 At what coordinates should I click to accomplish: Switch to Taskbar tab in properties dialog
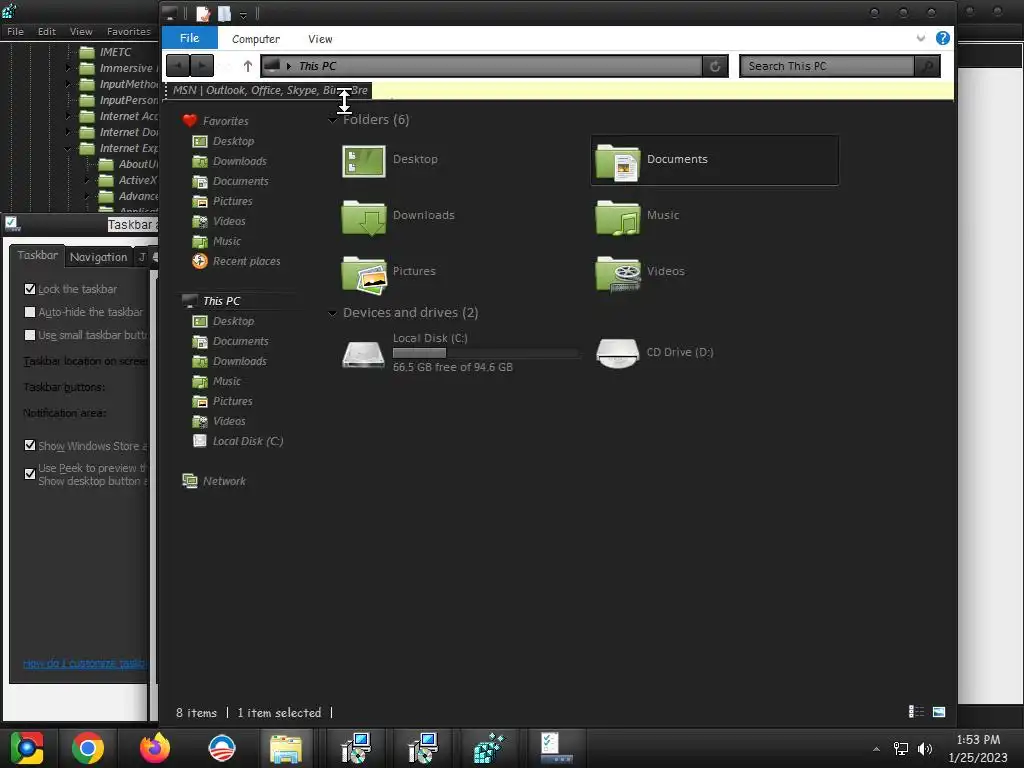[x=37, y=255]
